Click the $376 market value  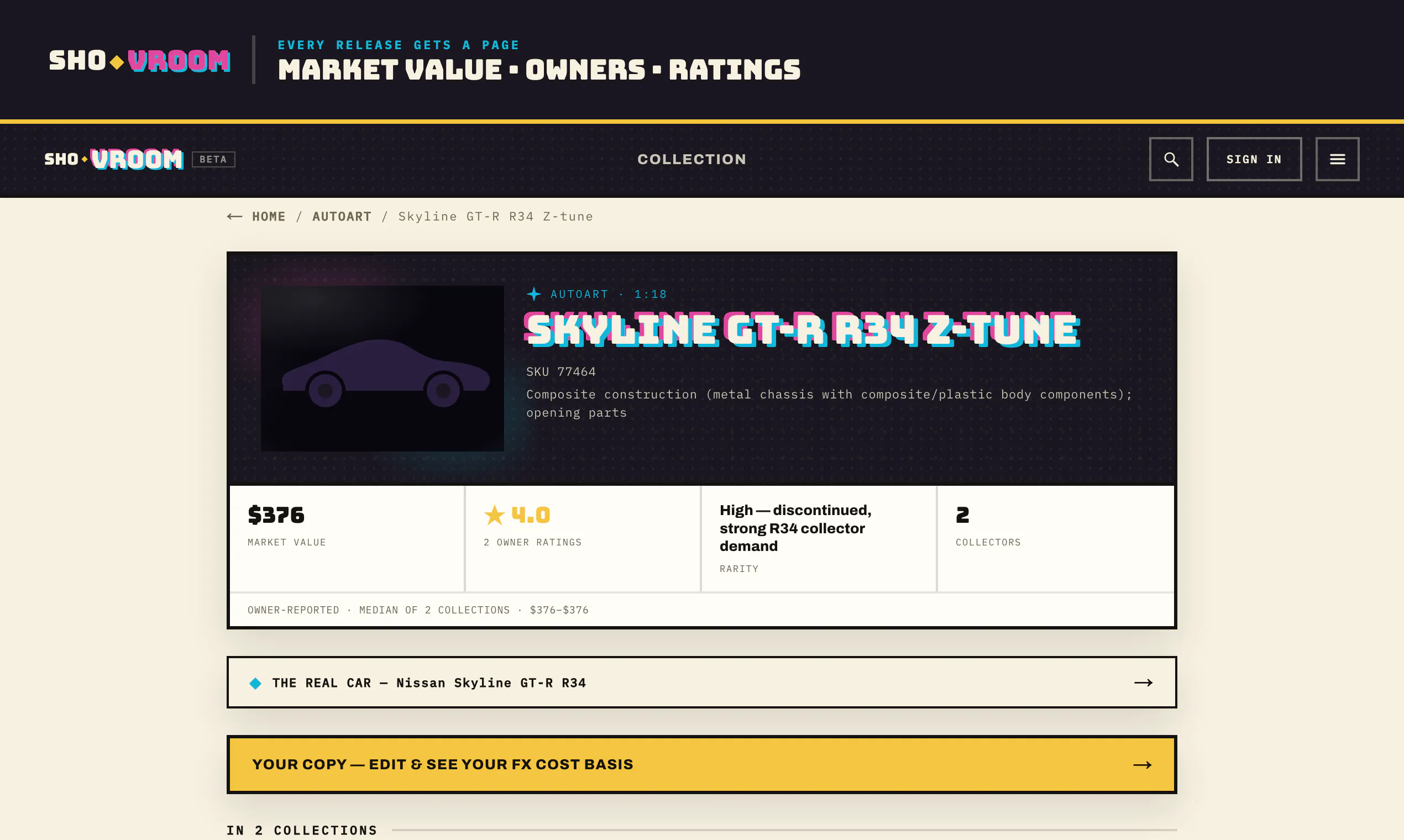(x=276, y=514)
